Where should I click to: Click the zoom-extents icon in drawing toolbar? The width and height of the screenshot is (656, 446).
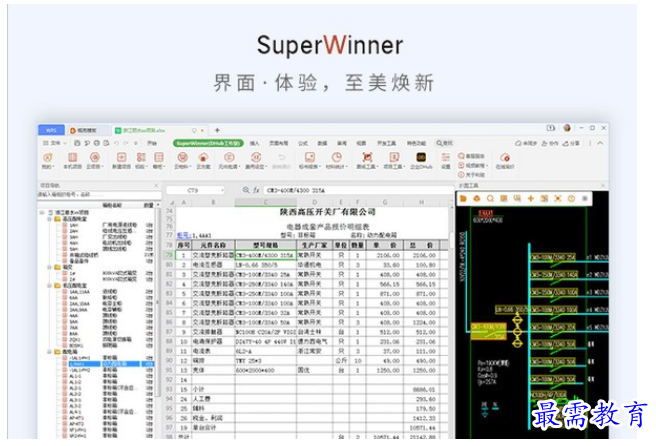point(558,199)
